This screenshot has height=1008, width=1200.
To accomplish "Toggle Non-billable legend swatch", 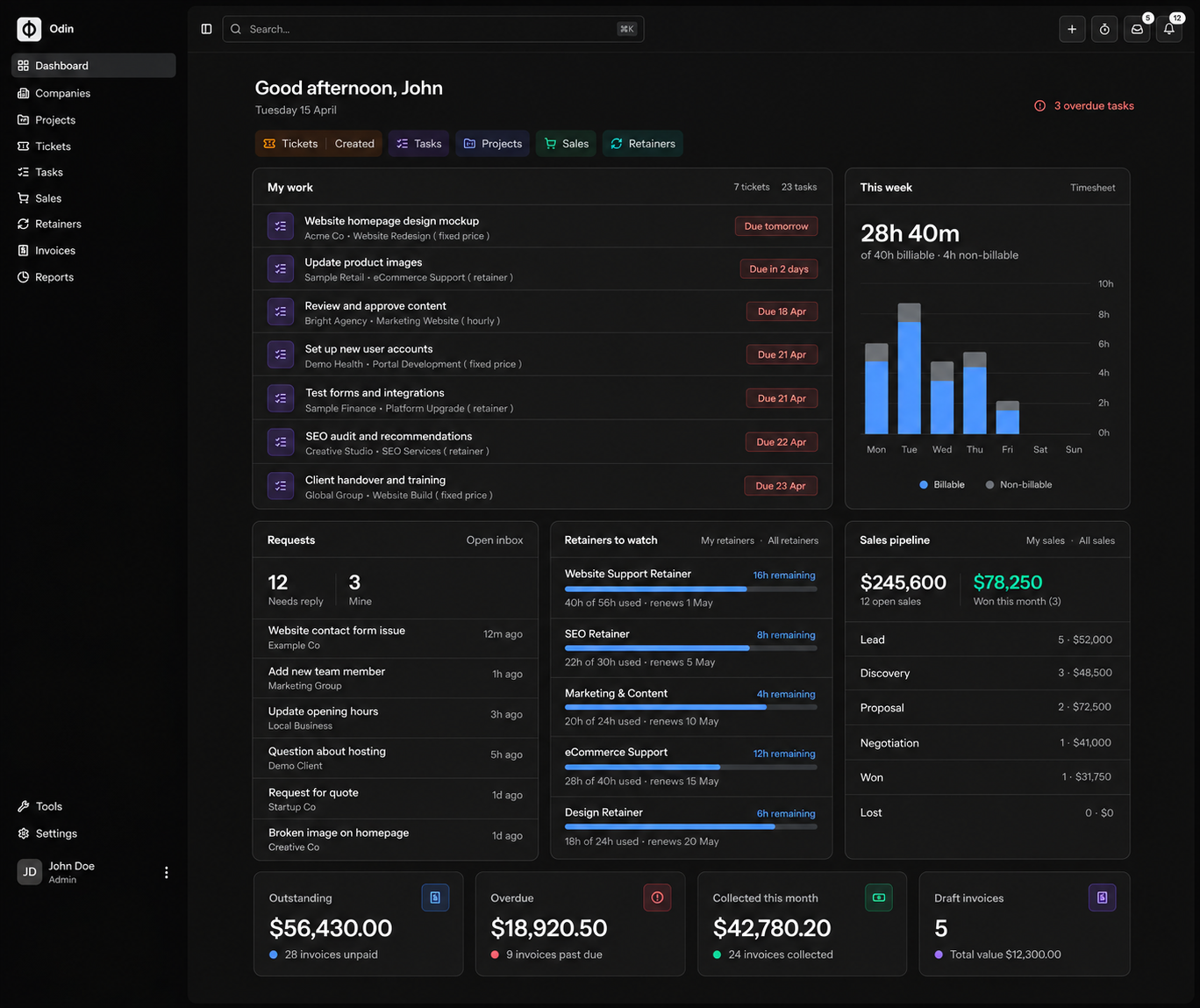I will click(x=990, y=484).
